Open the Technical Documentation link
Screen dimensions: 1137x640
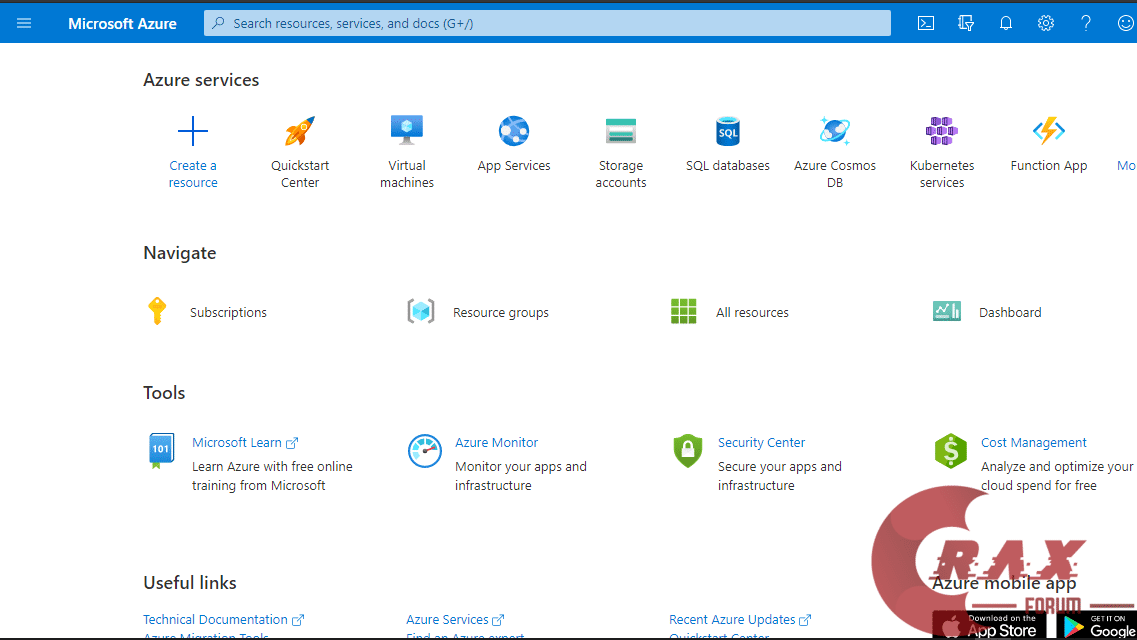point(223,620)
